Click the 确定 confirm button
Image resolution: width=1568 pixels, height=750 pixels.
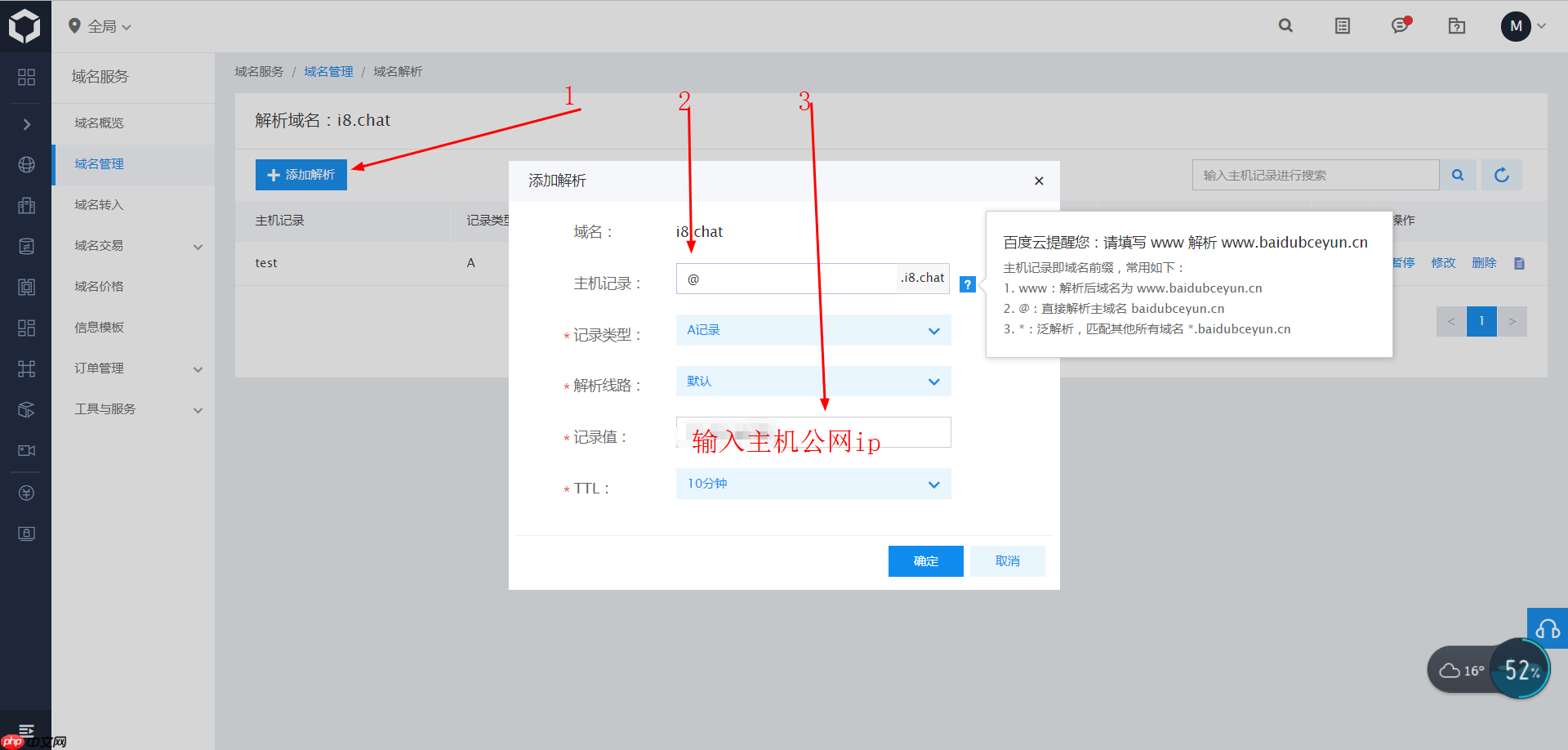pos(925,560)
